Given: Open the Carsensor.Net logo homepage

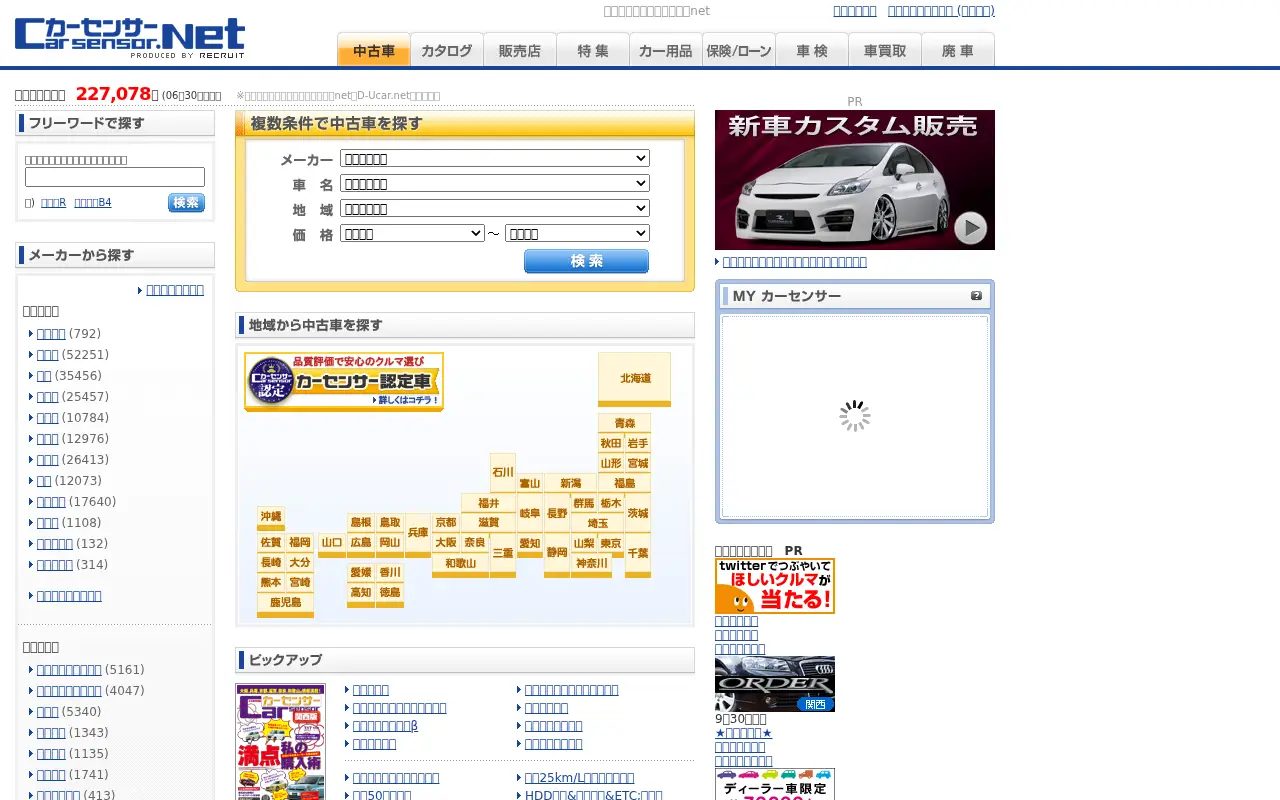Looking at the screenshot, I should [130, 39].
